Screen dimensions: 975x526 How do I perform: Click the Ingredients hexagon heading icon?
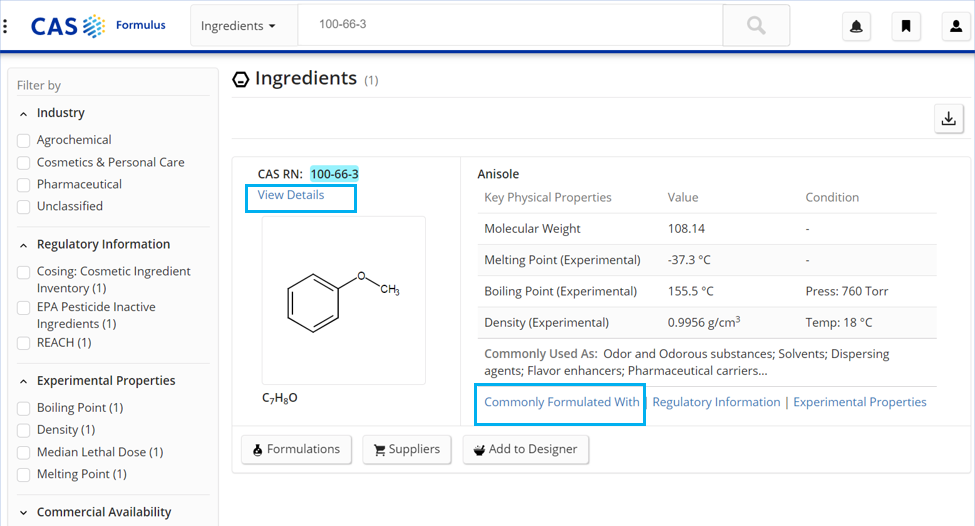(241, 80)
